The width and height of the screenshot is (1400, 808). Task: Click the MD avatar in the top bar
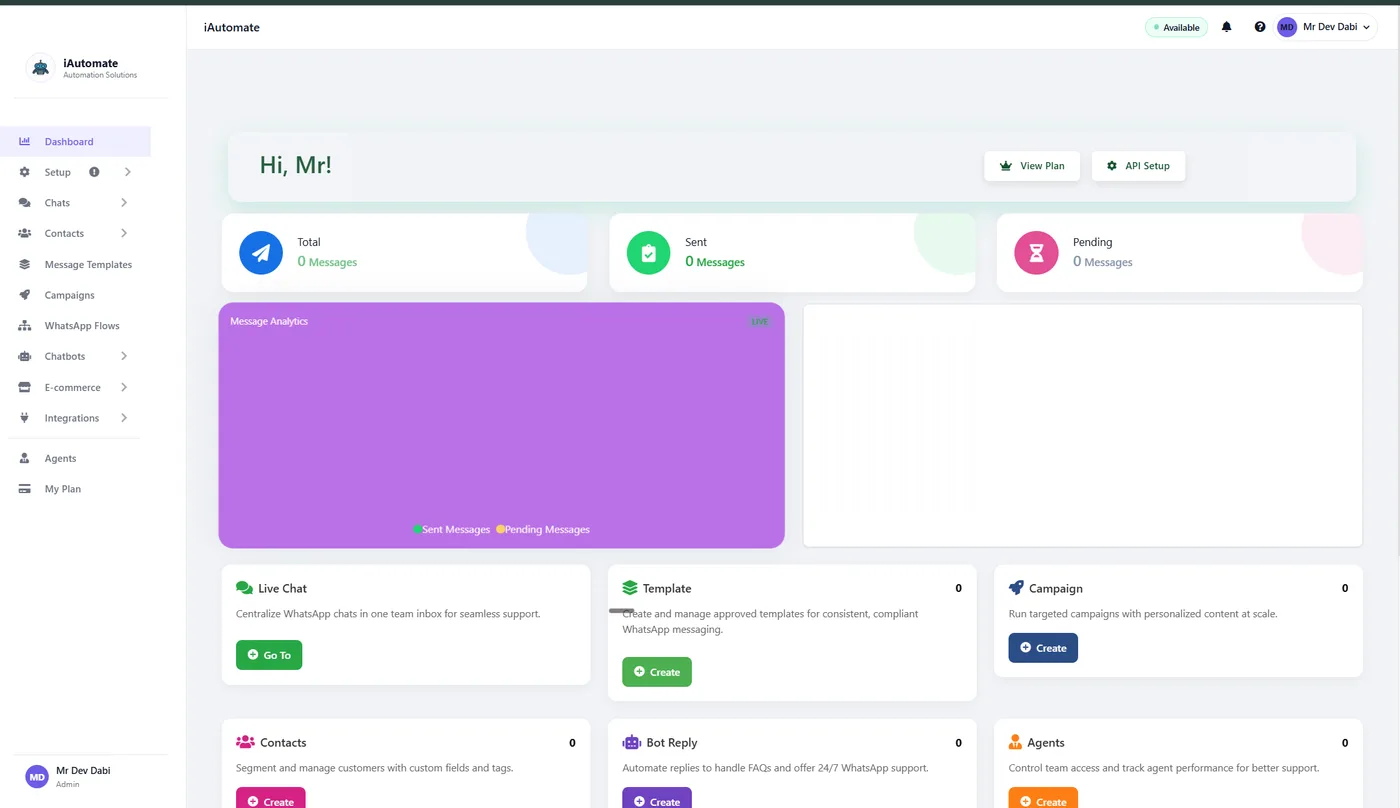[x=1287, y=27]
